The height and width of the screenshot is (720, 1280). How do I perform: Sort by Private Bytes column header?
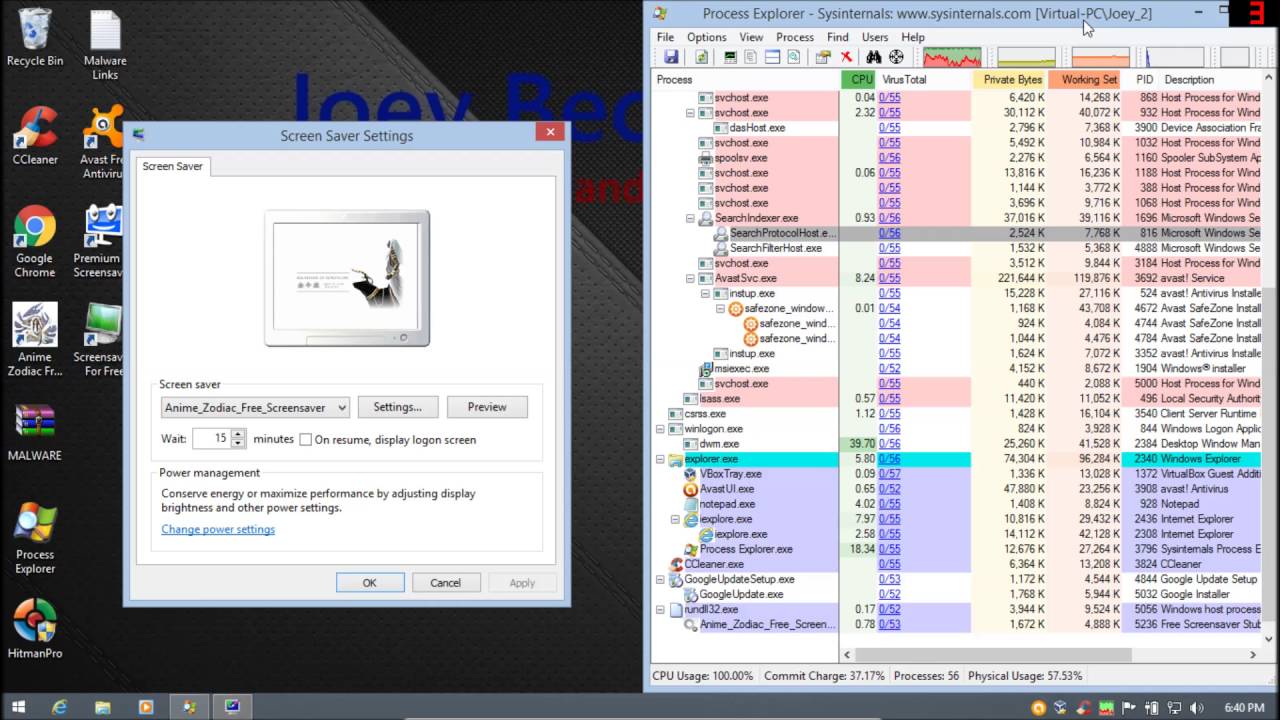pos(1010,79)
